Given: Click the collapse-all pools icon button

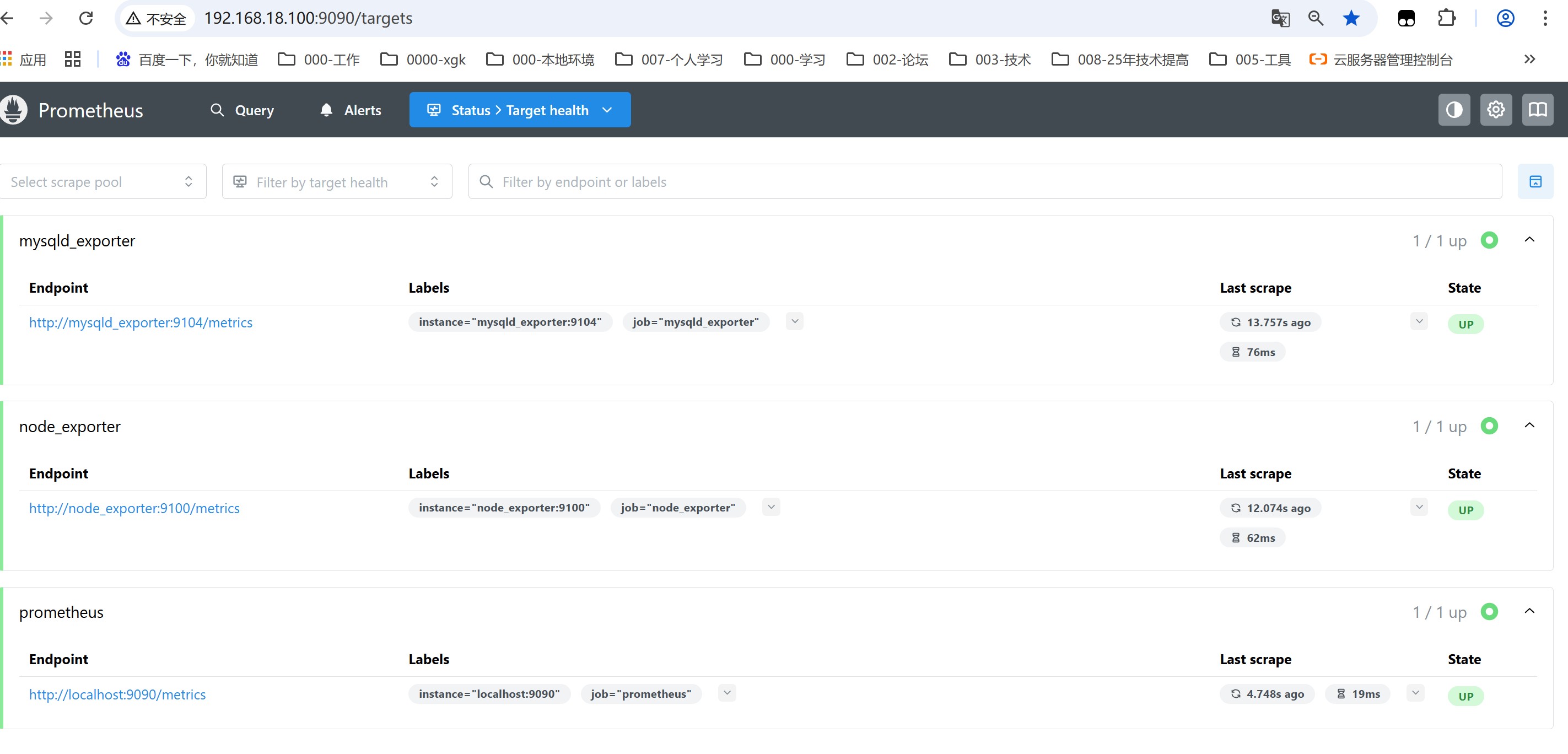Looking at the screenshot, I should tap(1534, 181).
